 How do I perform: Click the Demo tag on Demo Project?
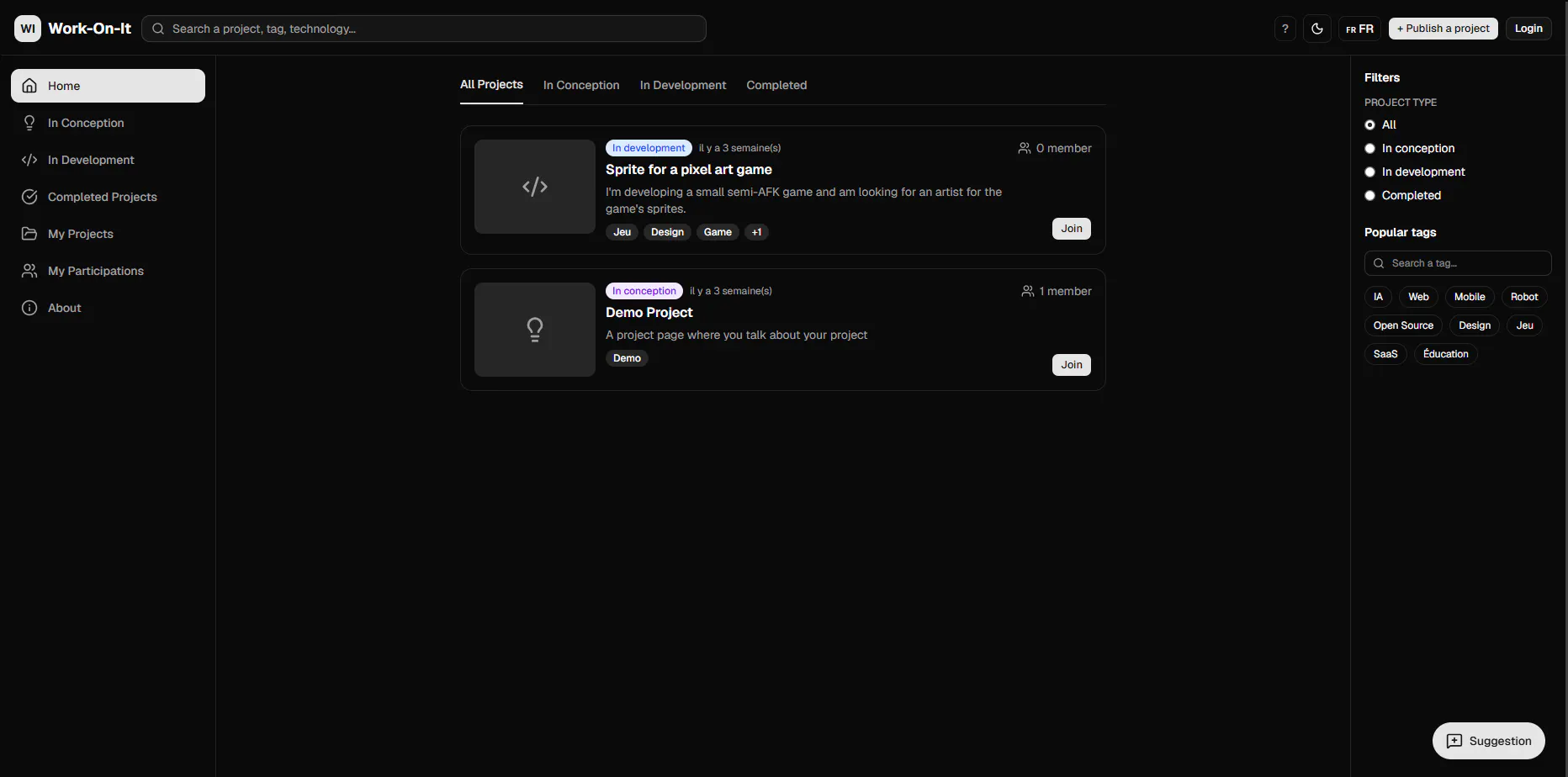click(x=627, y=358)
